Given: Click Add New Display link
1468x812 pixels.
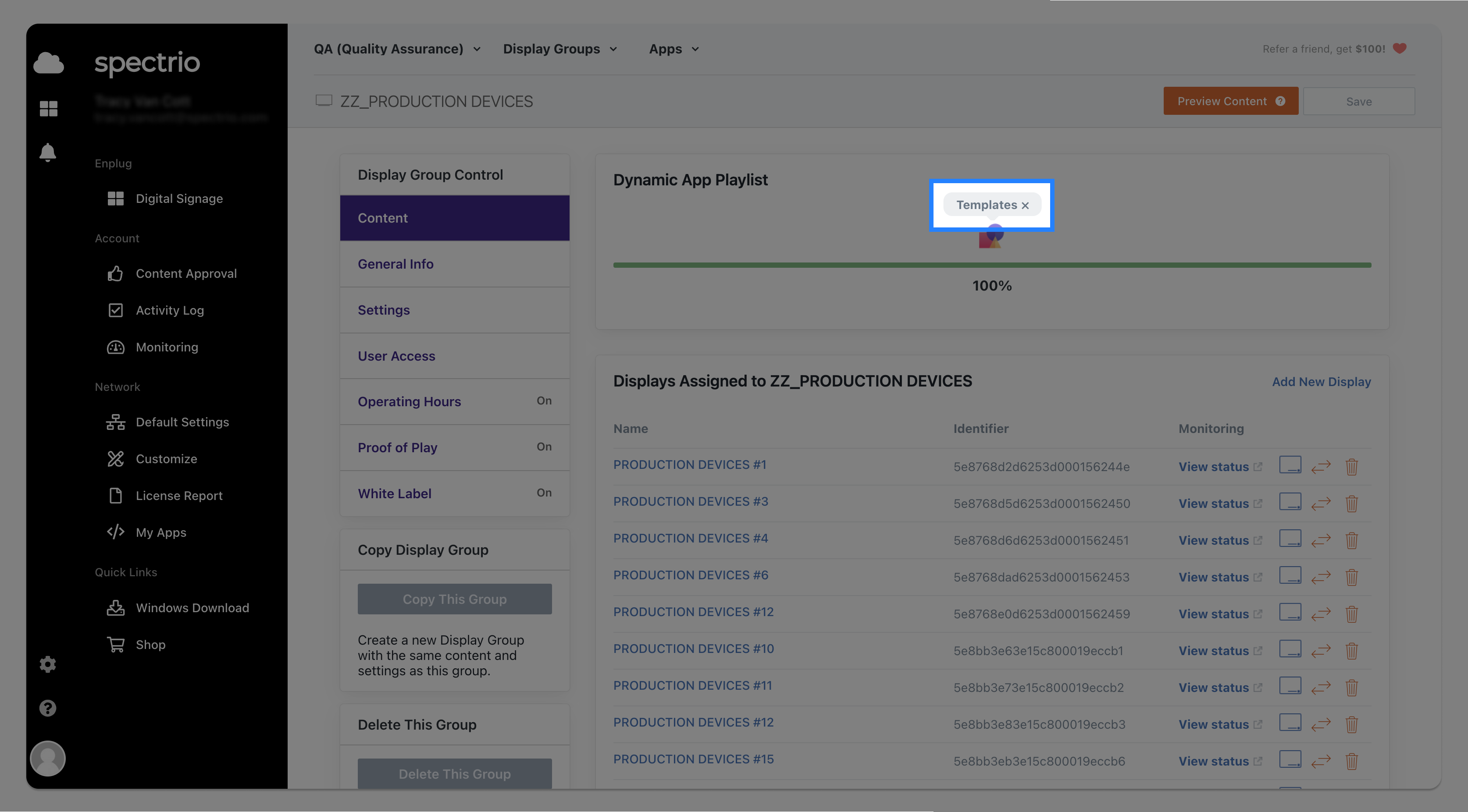Looking at the screenshot, I should click(1322, 382).
